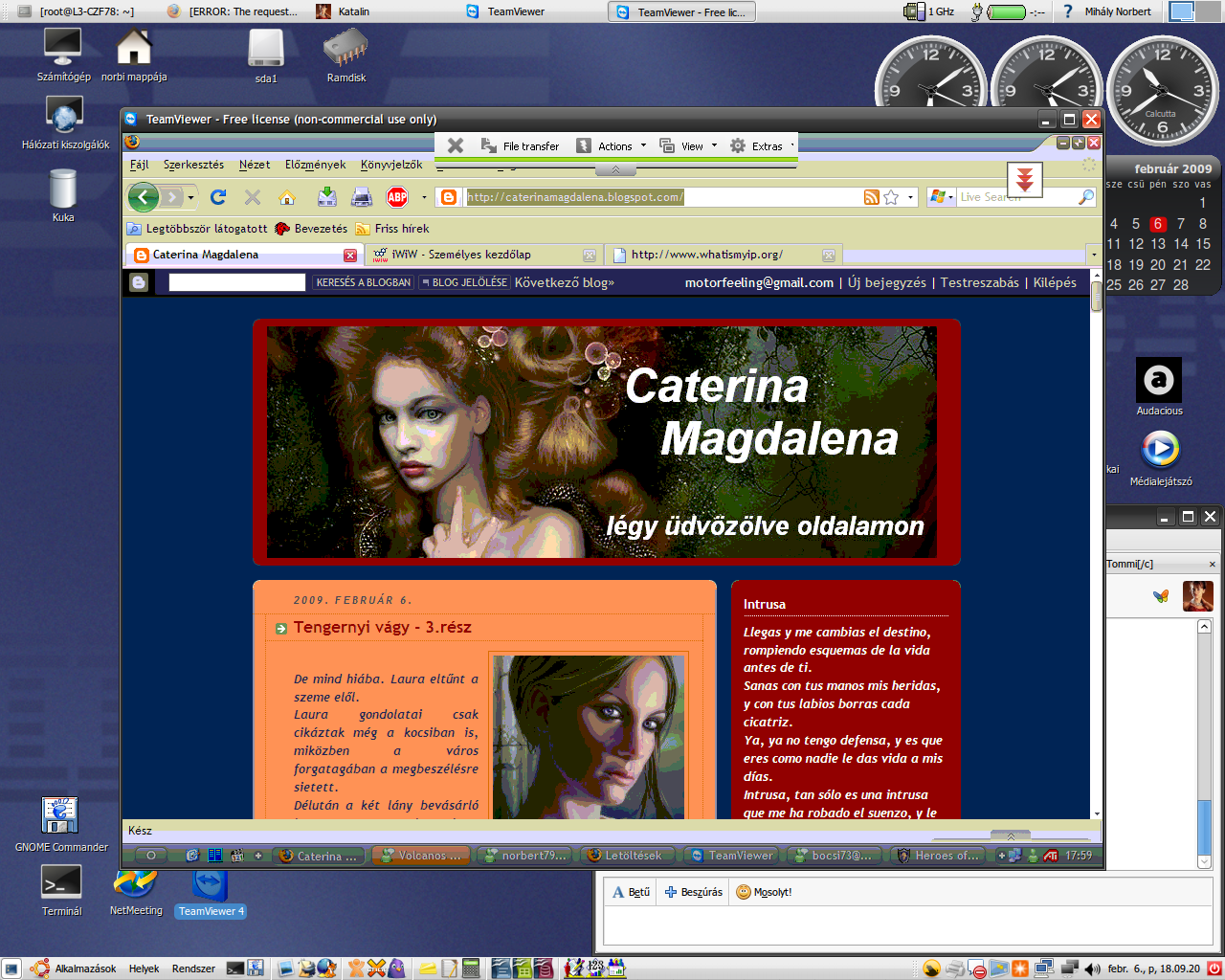Click the Downloads icon in the Firefox toolbar
The width and height of the screenshot is (1225, 980).
point(326,197)
